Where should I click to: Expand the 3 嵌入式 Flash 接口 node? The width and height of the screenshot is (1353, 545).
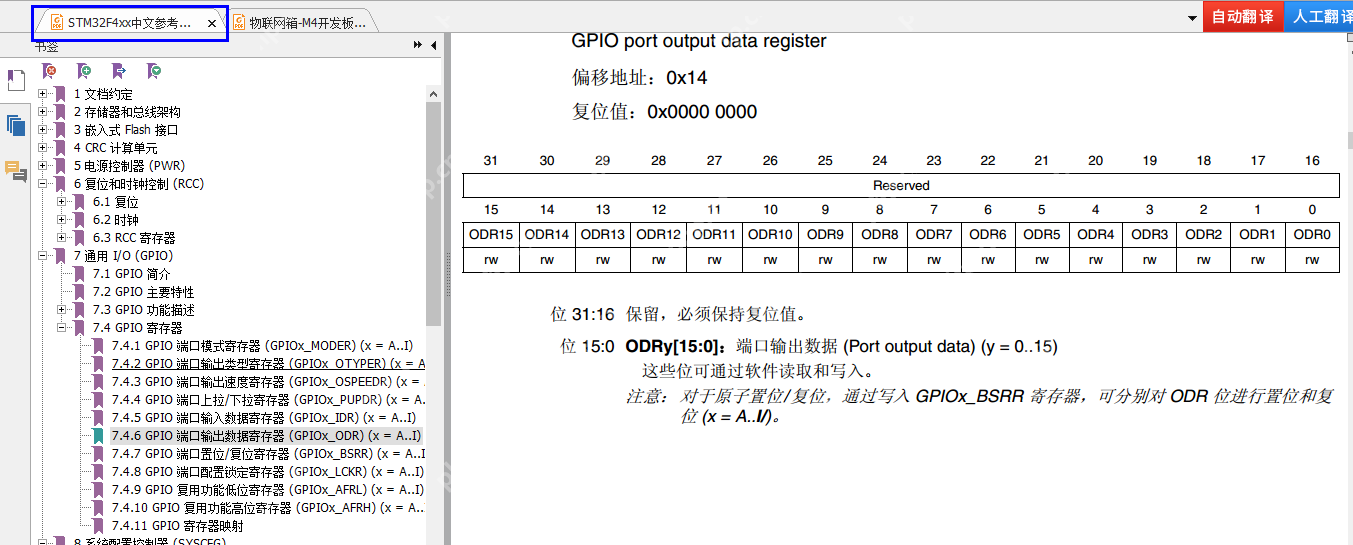point(43,130)
